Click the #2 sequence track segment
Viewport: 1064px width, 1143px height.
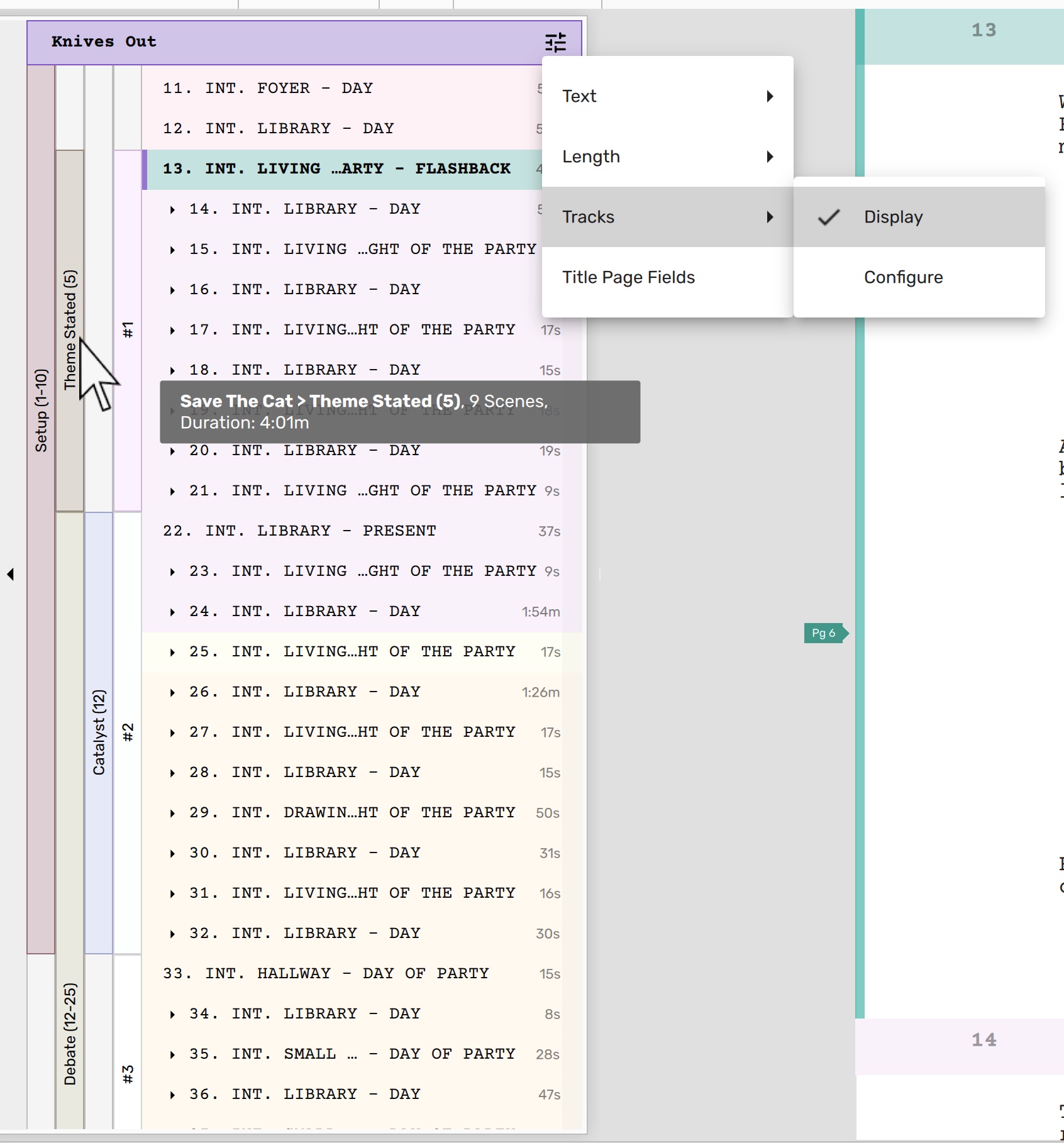[128, 732]
